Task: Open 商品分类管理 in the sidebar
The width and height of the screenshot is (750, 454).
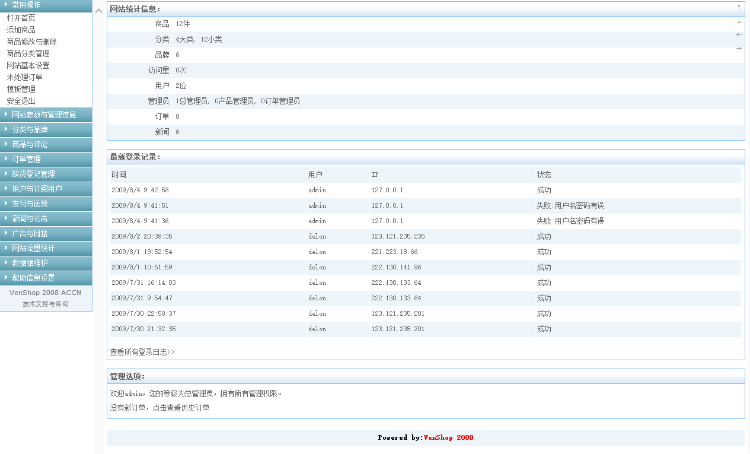Action: tap(28, 54)
